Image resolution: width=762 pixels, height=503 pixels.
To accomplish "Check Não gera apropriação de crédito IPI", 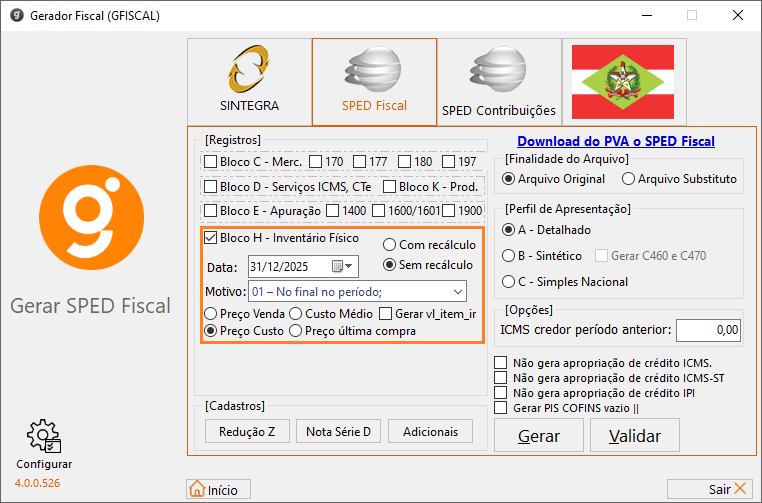I will coord(501,393).
